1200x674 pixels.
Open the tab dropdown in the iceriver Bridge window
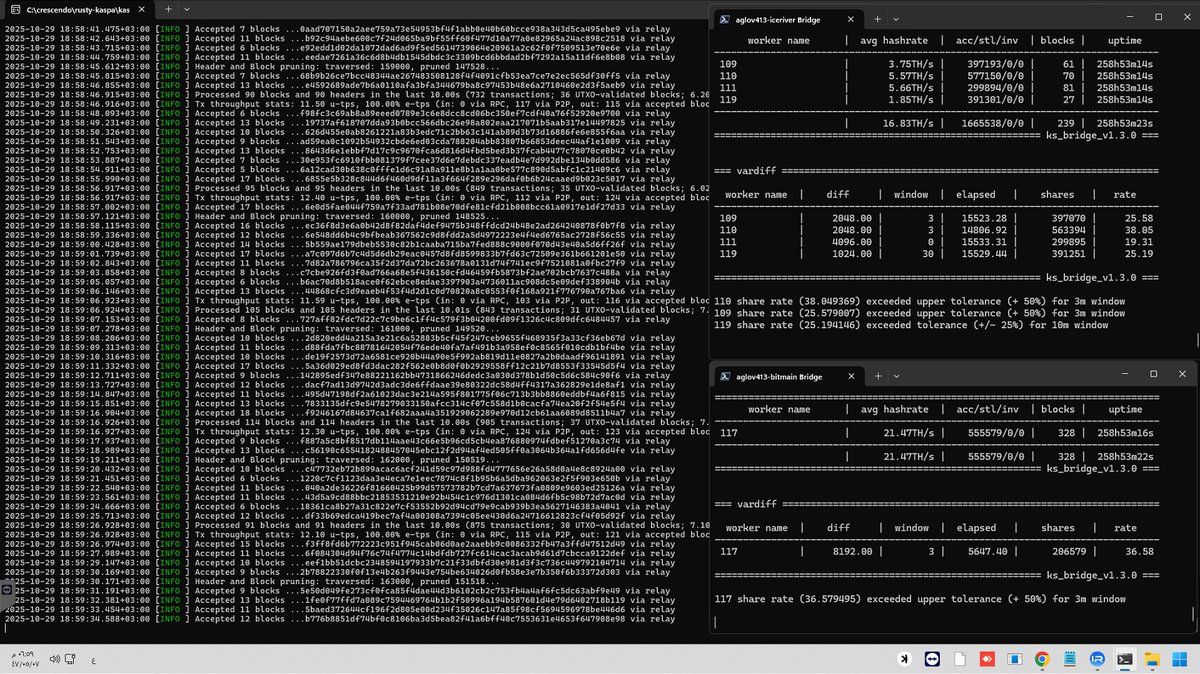pos(895,19)
